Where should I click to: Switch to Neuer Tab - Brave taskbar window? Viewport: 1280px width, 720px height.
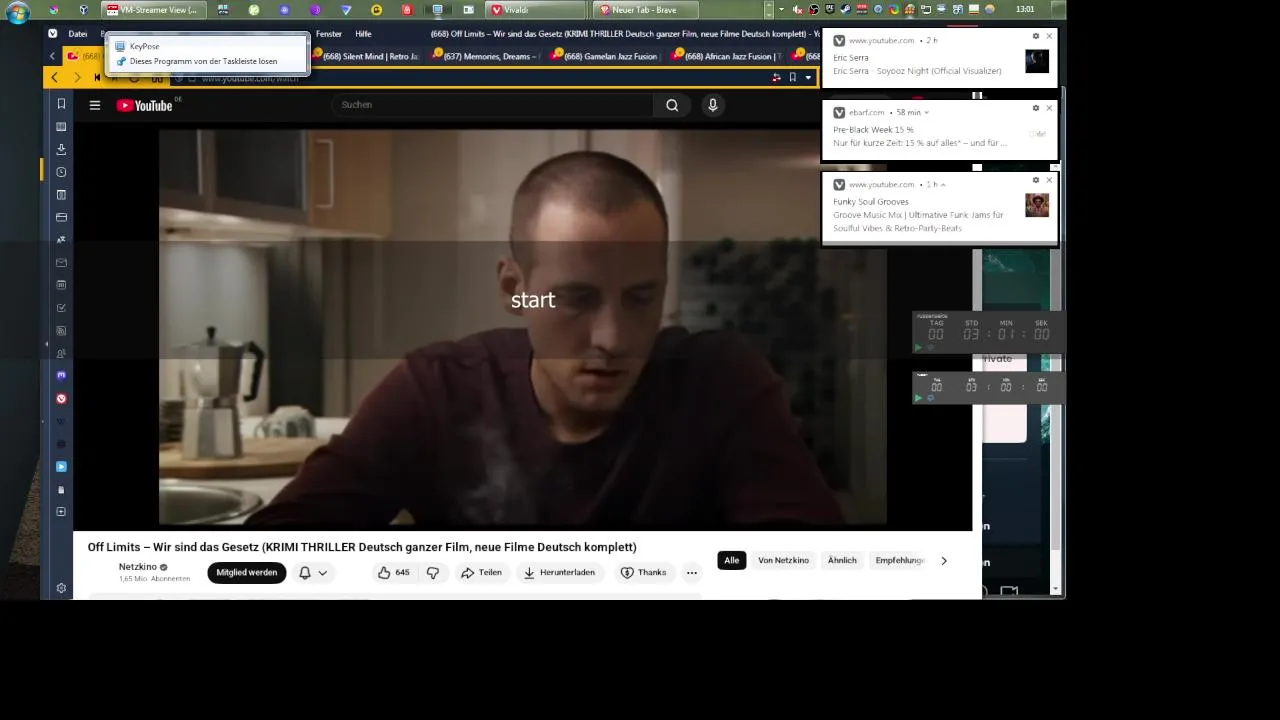click(645, 10)
